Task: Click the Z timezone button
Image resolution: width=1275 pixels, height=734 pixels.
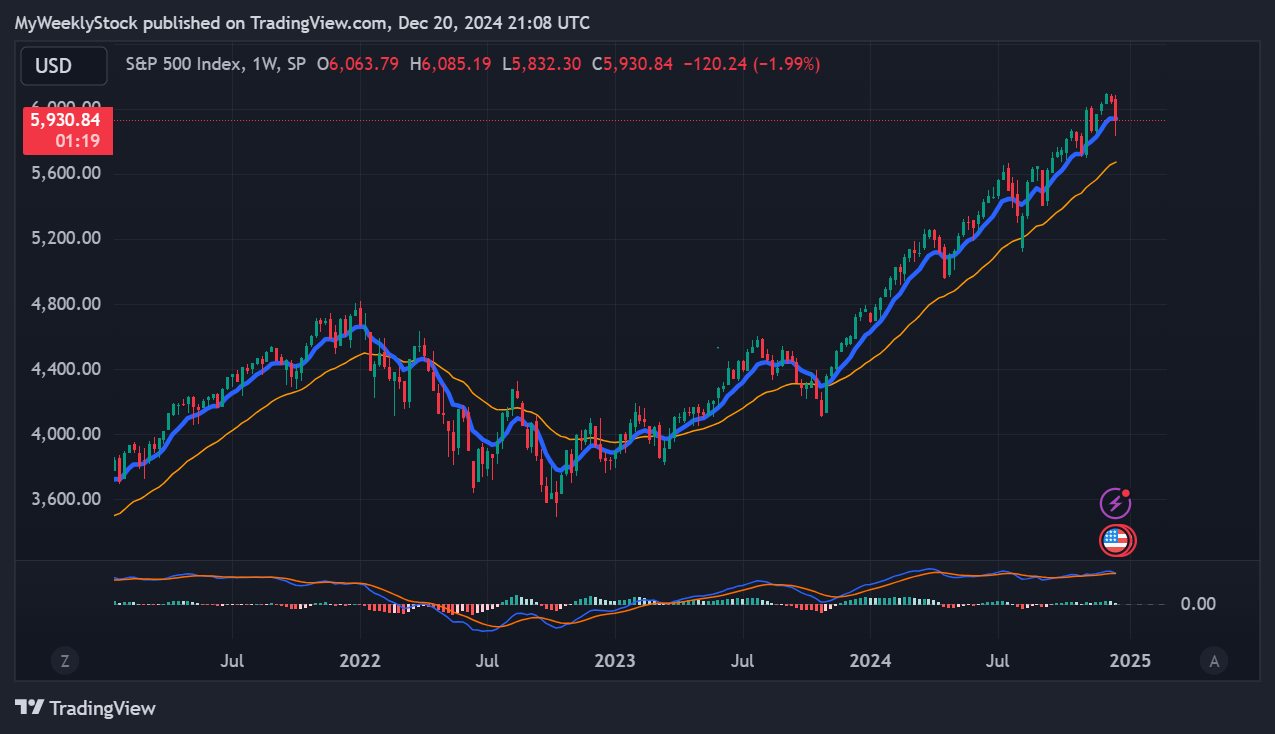Action: pyautogui.click(x=64, y=660)
